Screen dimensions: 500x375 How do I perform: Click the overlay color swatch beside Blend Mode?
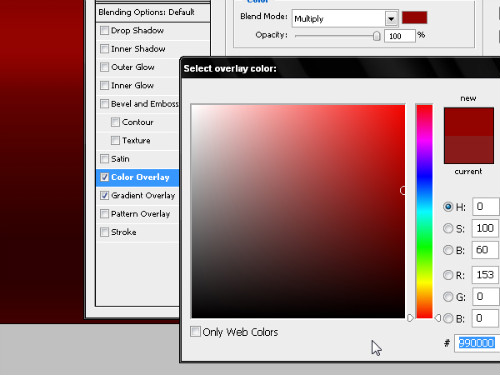[414, 18]
